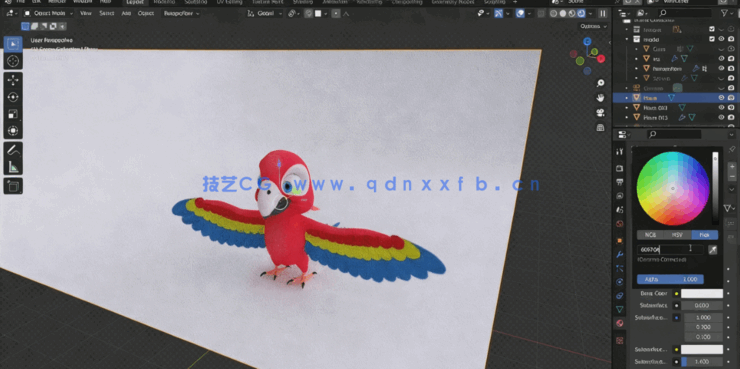The height and width of the screenshot is (369, 740).
Task: Switch viewport to Solid shading
Action: tap(563, 13)
